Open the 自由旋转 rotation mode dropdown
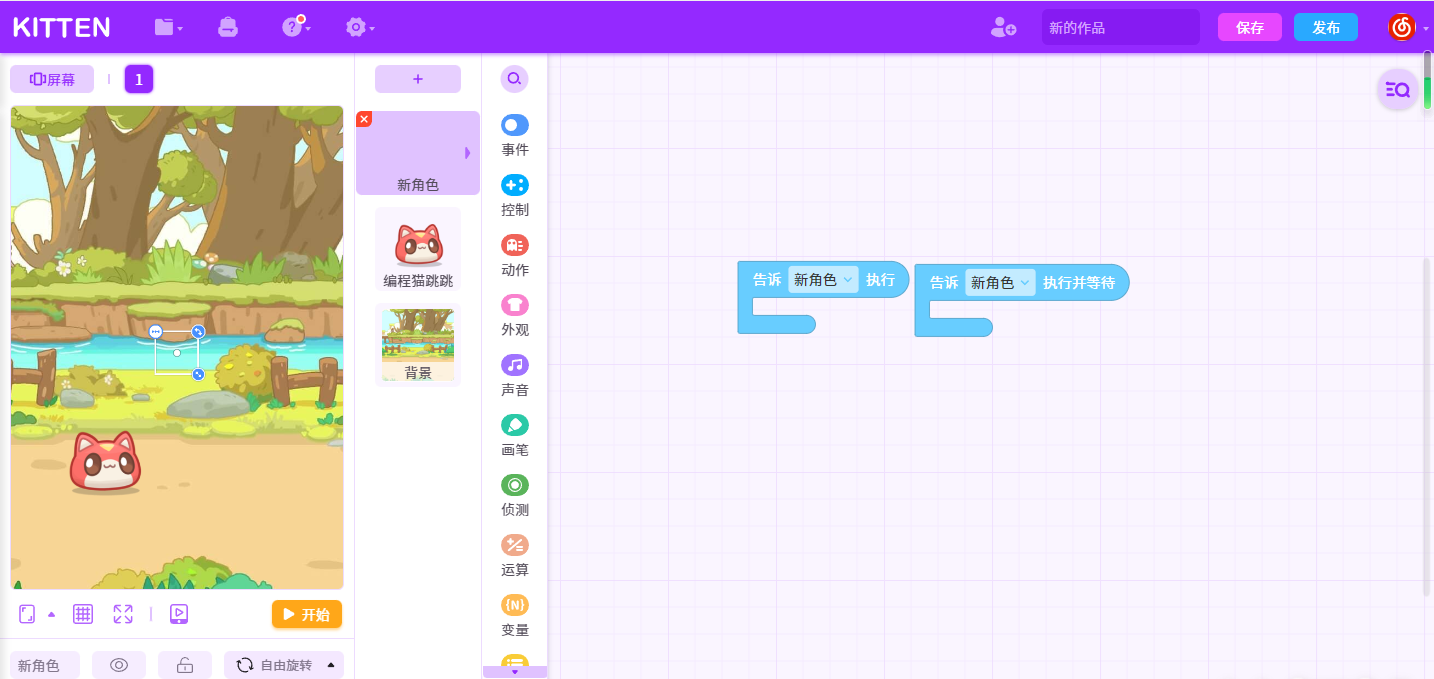The image size is (1434, 679). click(x=284, y=665)
